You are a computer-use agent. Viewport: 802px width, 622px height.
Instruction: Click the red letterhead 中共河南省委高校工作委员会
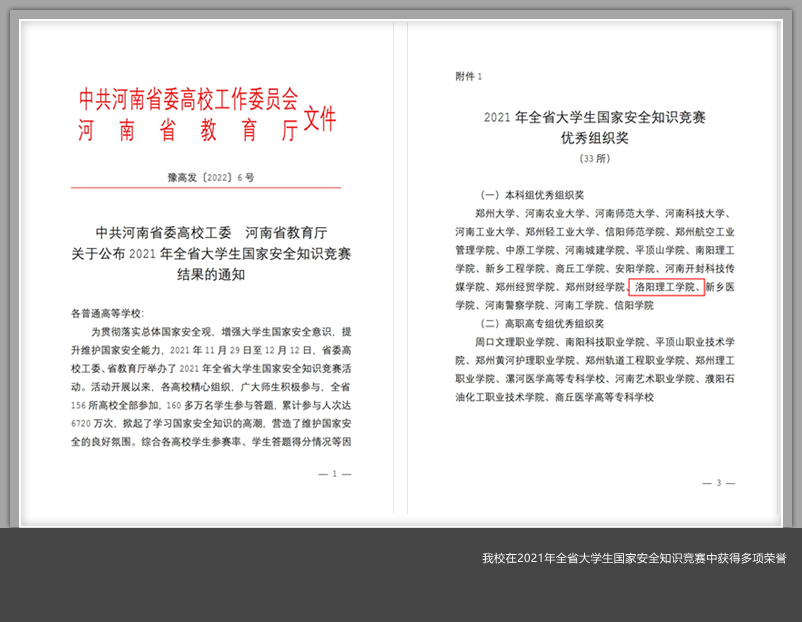[188, 99]
